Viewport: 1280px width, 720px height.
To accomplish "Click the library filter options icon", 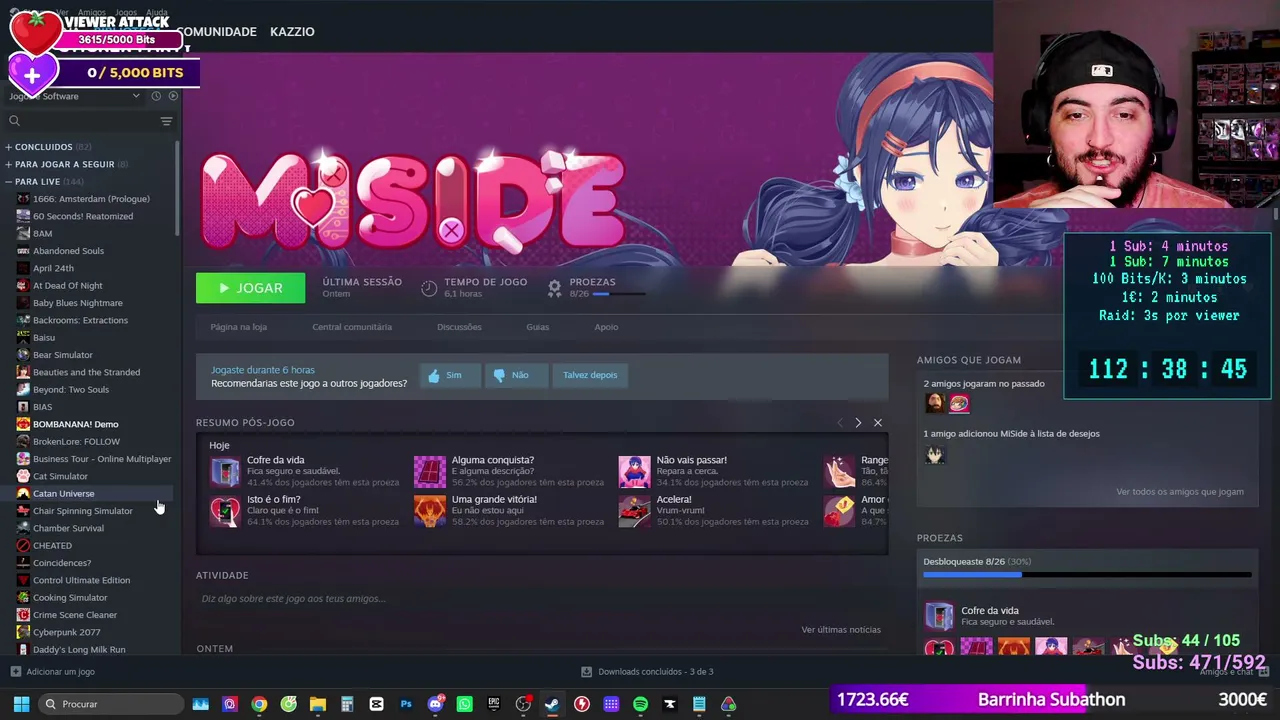I will click(x=166, y=121).
